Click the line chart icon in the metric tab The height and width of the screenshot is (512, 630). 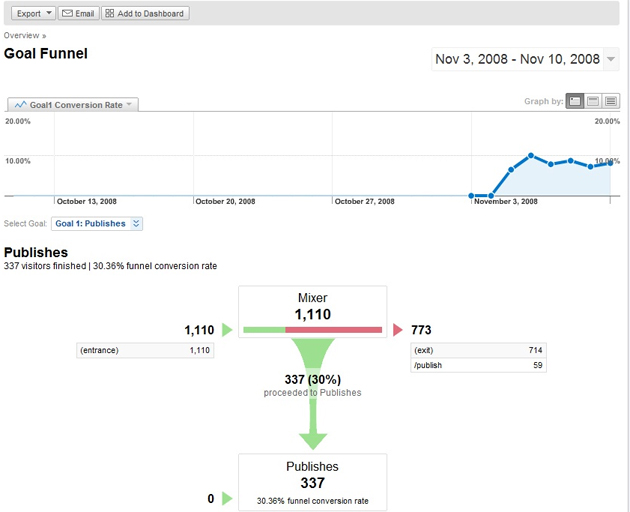[20, 104]
